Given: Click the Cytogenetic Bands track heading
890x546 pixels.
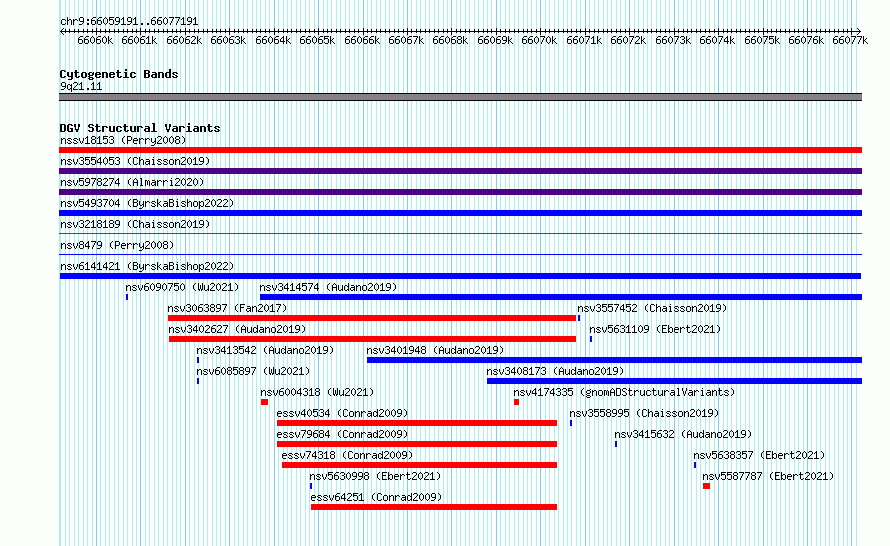Looking at the screenshot, I should [119, 74].
